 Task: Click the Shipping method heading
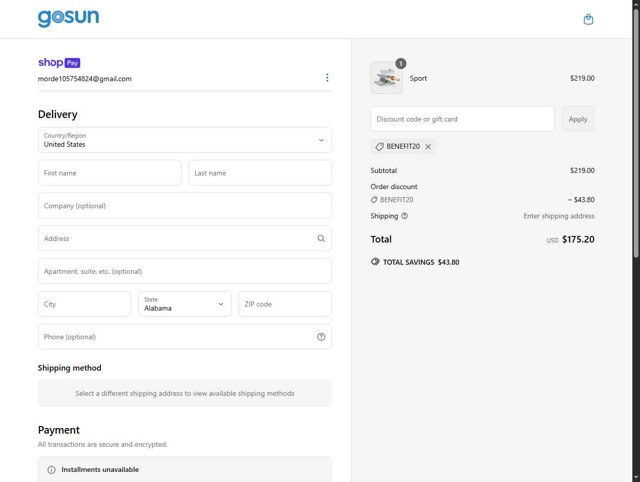pos(69,368)
